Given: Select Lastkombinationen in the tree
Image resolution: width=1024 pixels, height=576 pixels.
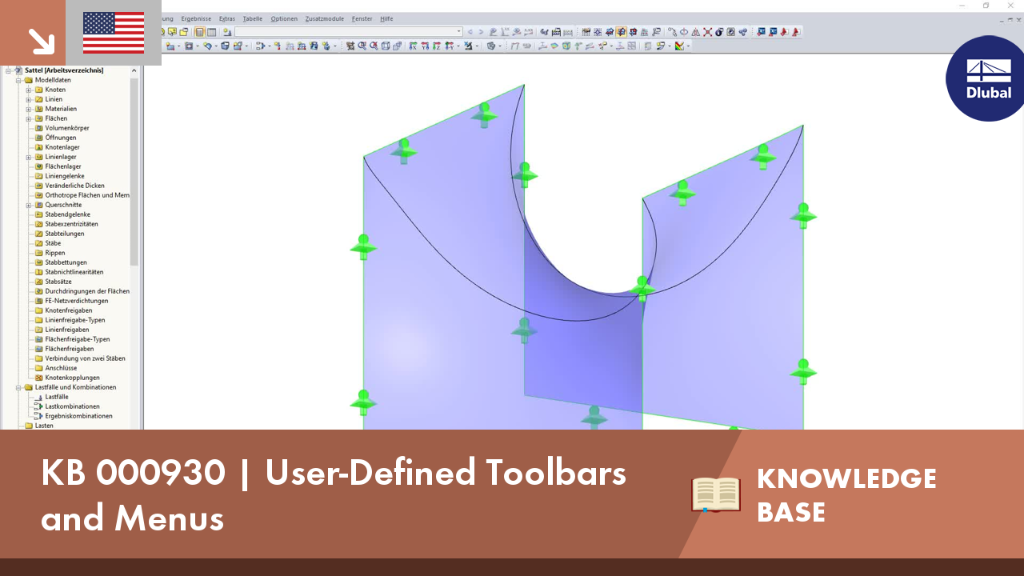Looking at the screenshot, I should click(x=72, y=406).
